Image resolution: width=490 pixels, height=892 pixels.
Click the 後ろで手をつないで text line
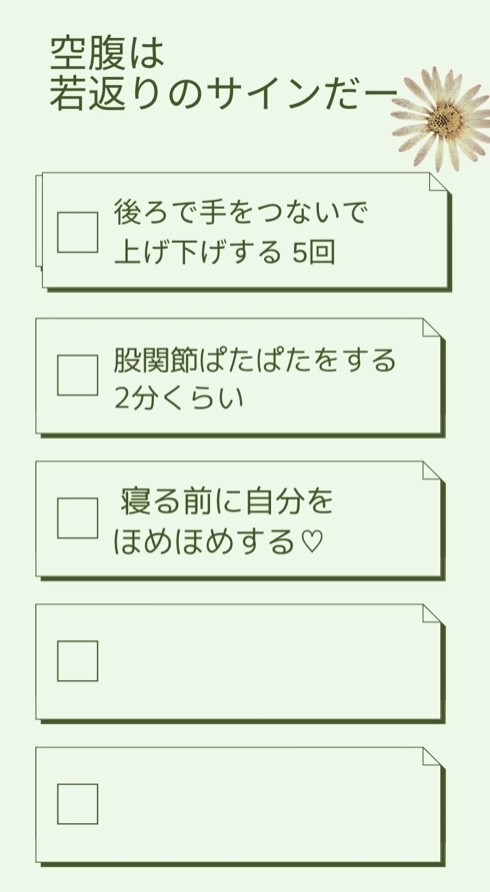241,212
